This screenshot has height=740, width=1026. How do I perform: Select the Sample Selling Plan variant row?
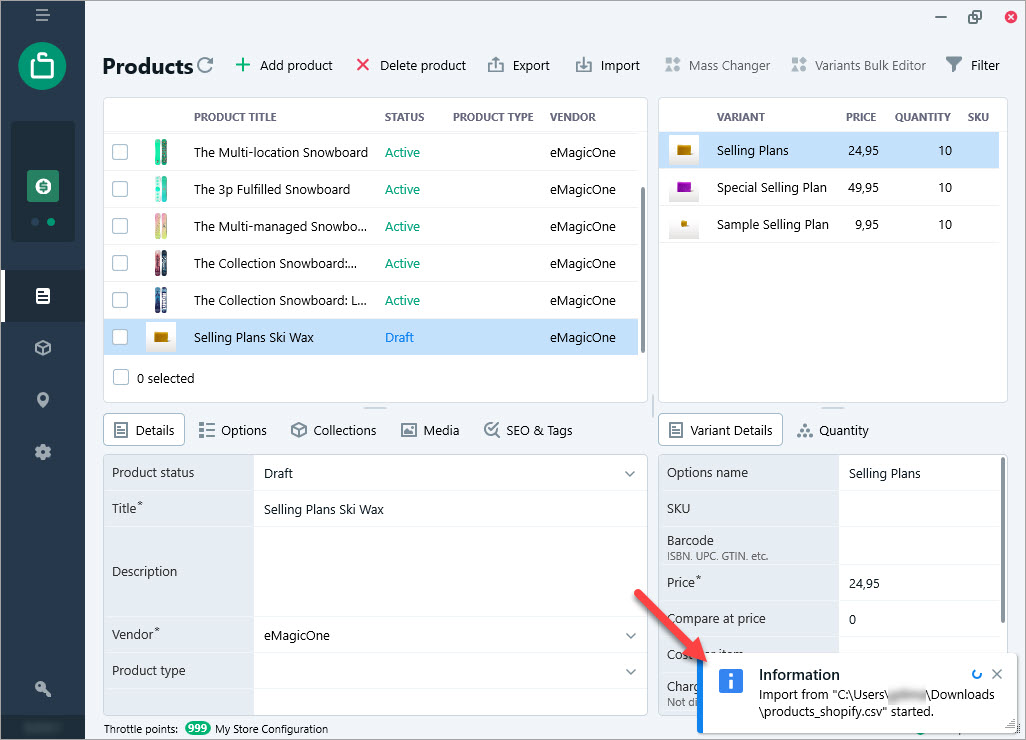[x=829, y=224]
